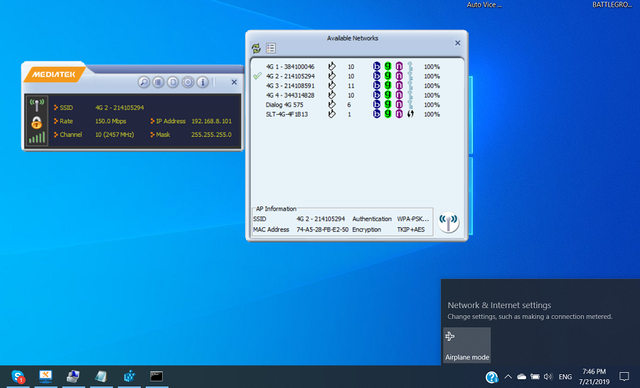Viewport: 640px width, 388px height.
Task: Open the Action Center notifications icon
Action: tap(624, 376)
